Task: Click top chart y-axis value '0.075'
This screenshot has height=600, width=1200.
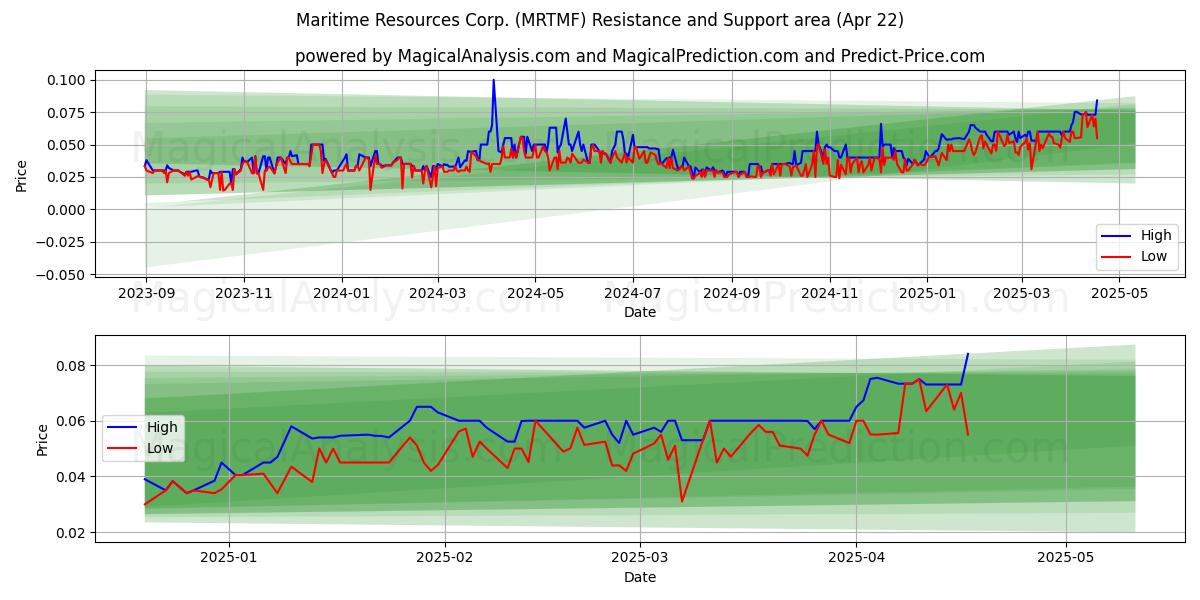Action: coord(66,113)
